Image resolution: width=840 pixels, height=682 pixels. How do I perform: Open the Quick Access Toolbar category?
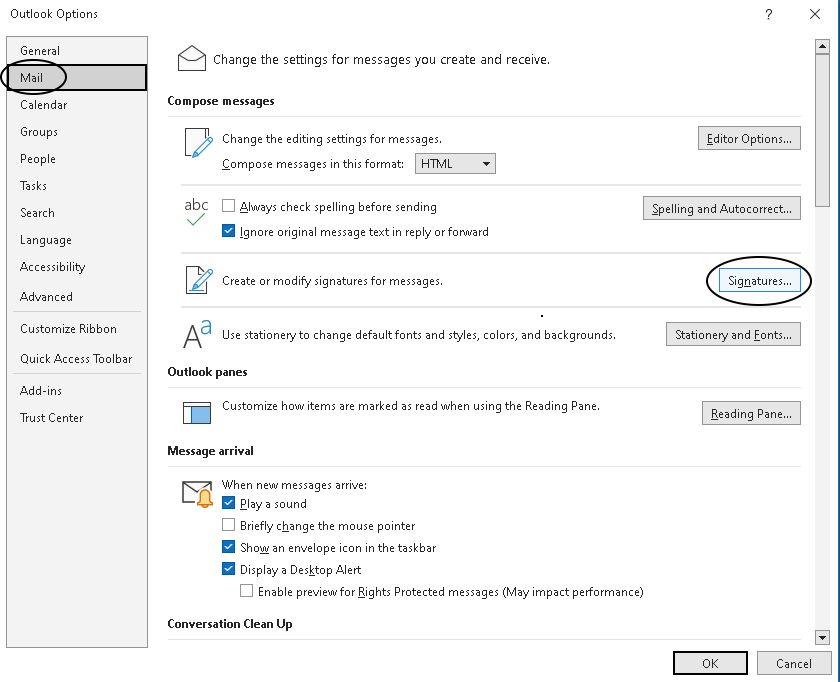tap(77, 358)
